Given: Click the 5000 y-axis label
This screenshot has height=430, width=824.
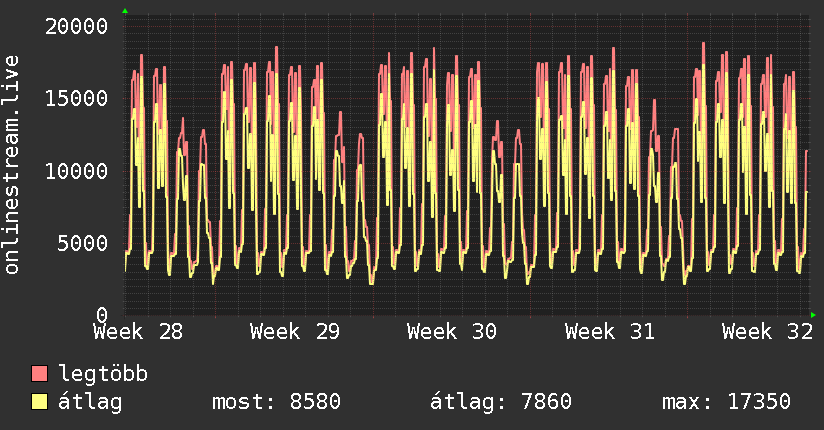Looking at the screenshot, I should (83, 243).
